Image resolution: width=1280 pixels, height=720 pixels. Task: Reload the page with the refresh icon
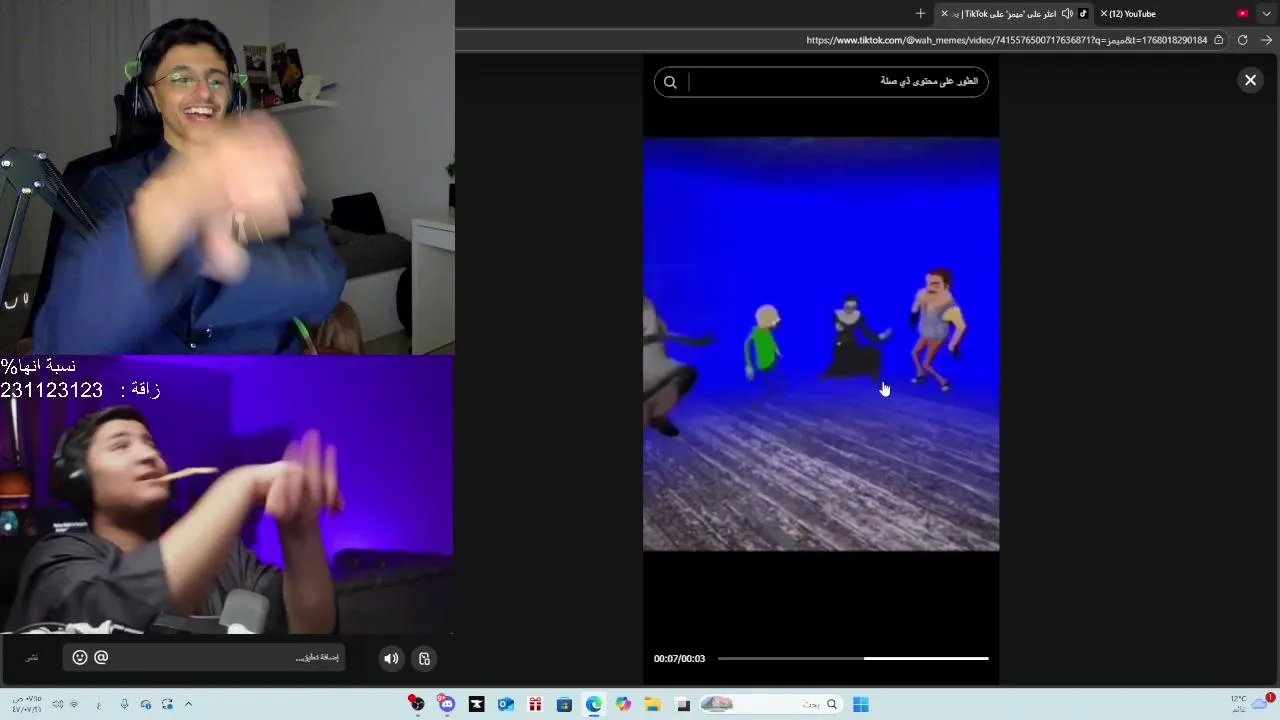[1242, 40]
